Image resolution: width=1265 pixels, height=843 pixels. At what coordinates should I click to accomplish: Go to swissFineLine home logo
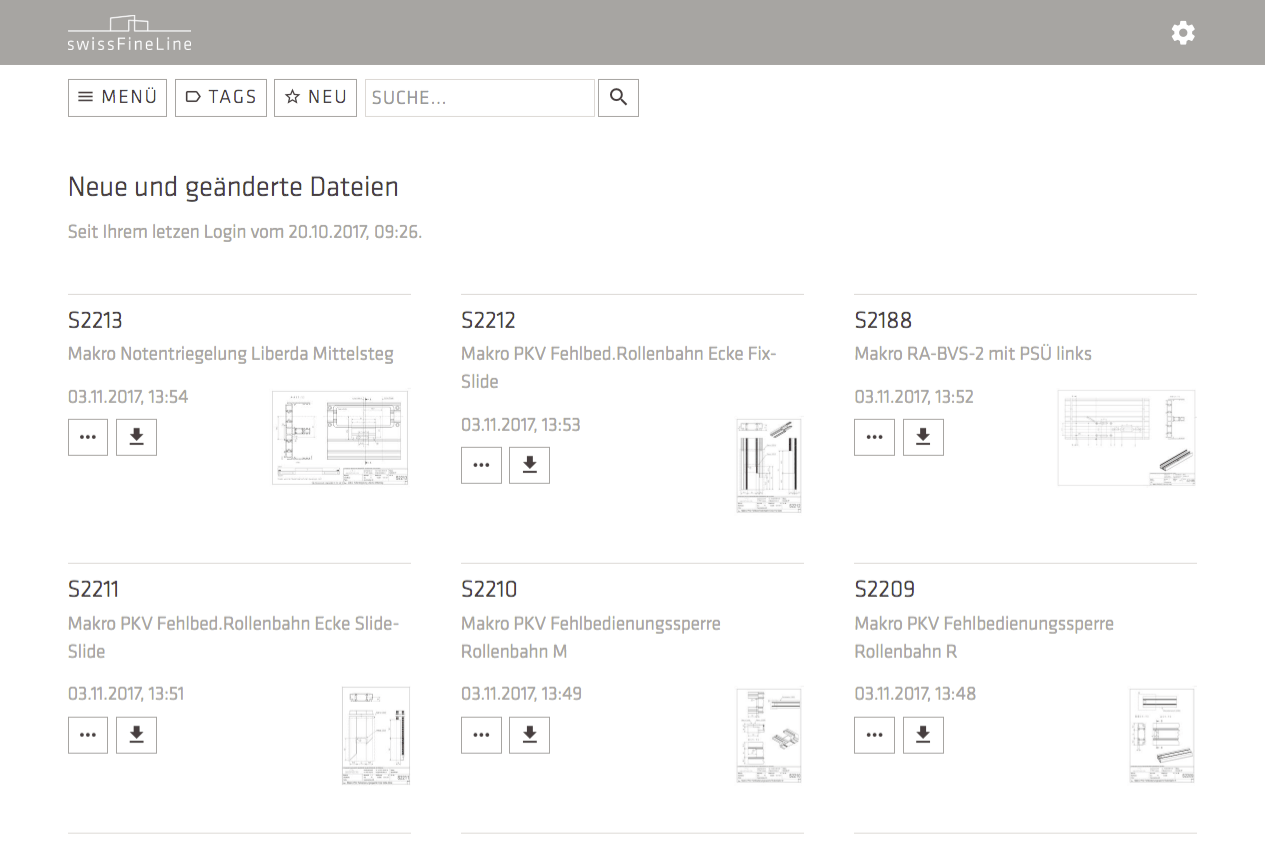tap(130, 33)
